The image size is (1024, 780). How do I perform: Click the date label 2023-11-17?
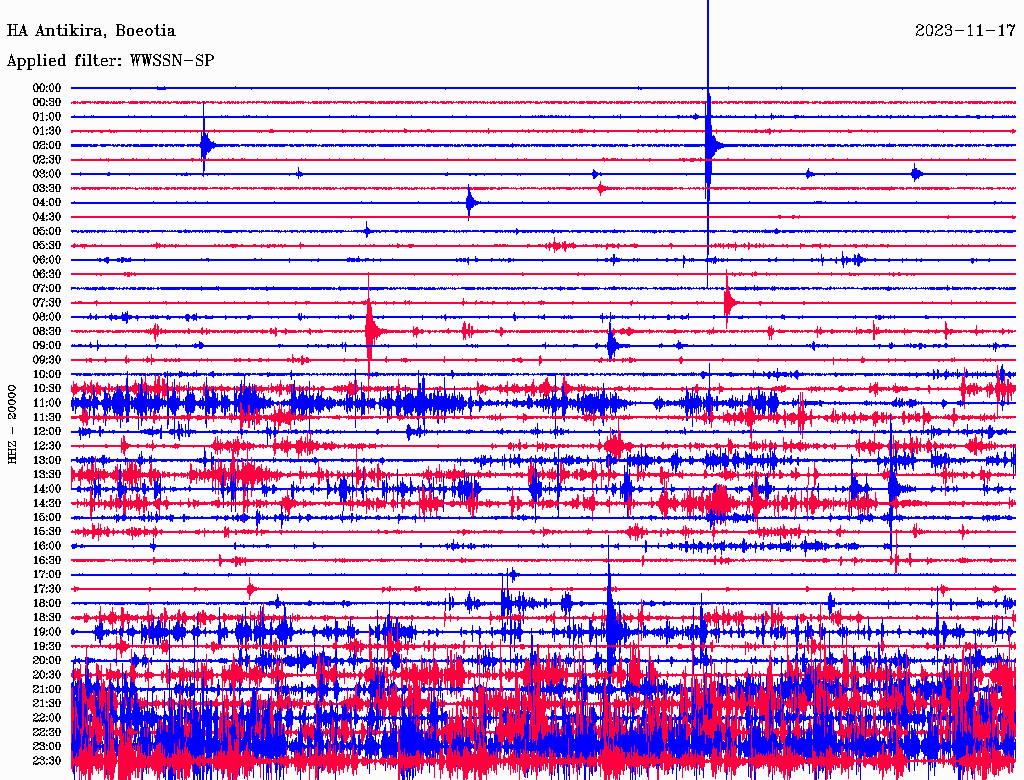pos(965,31)
